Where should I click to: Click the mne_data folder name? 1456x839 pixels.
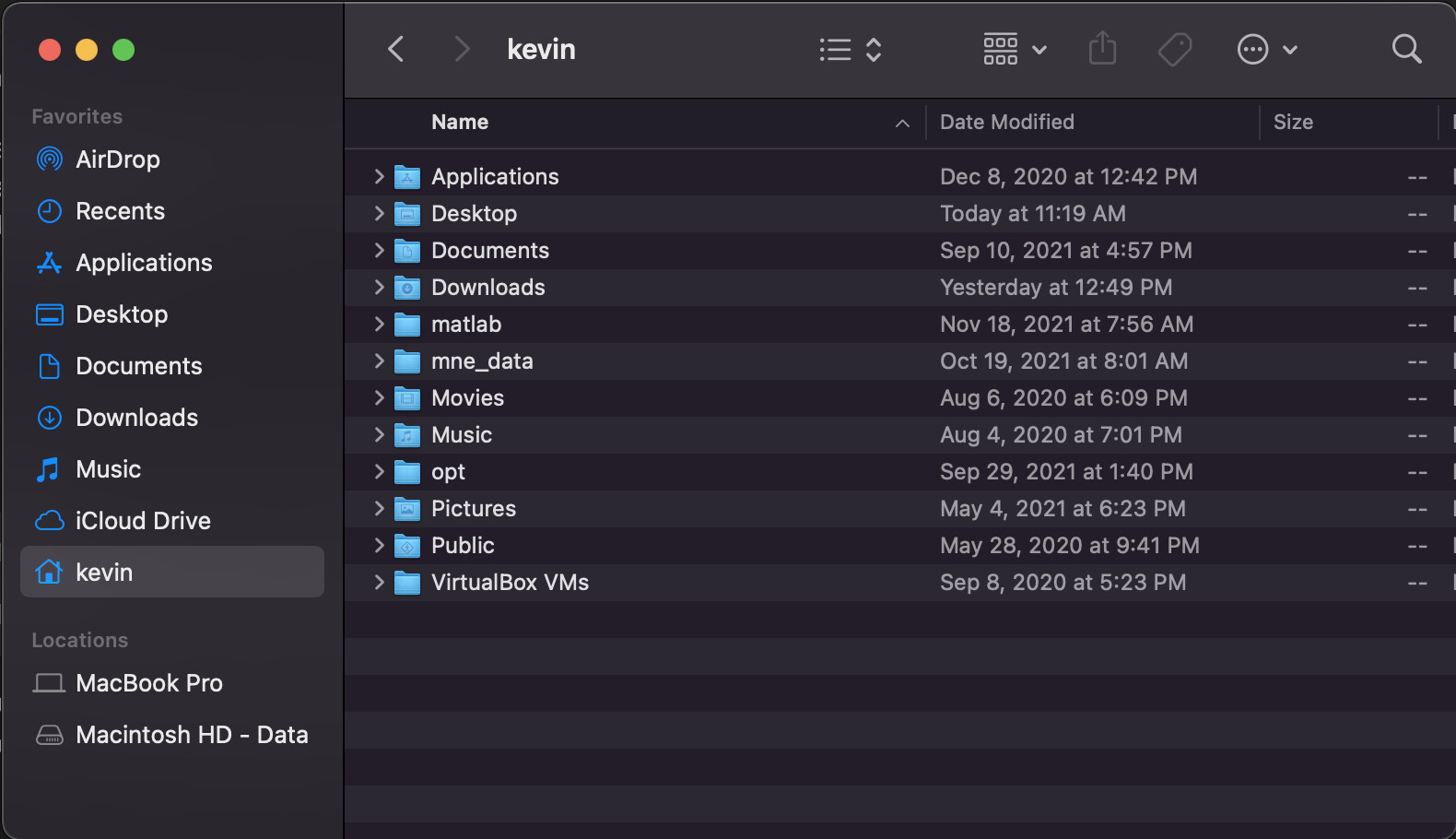[x=482, y=361]
